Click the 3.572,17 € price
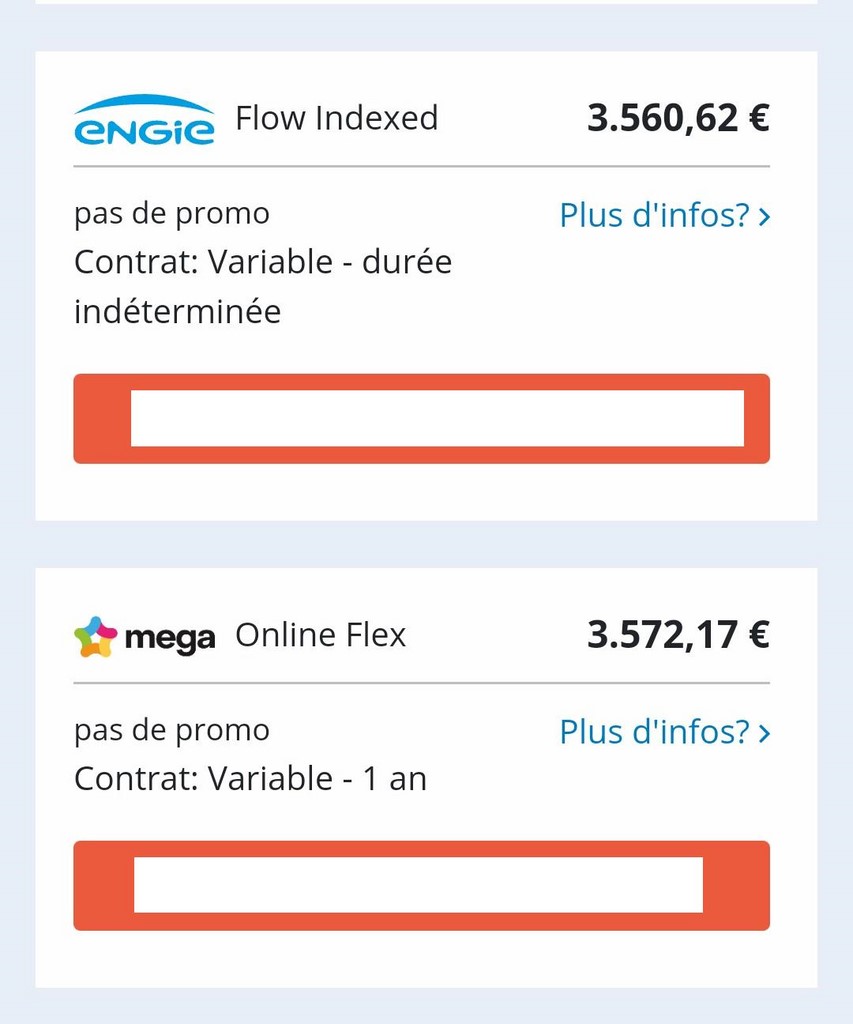Image resolution: width=853 pixels, height=1024 pixels. pos(678,635)
